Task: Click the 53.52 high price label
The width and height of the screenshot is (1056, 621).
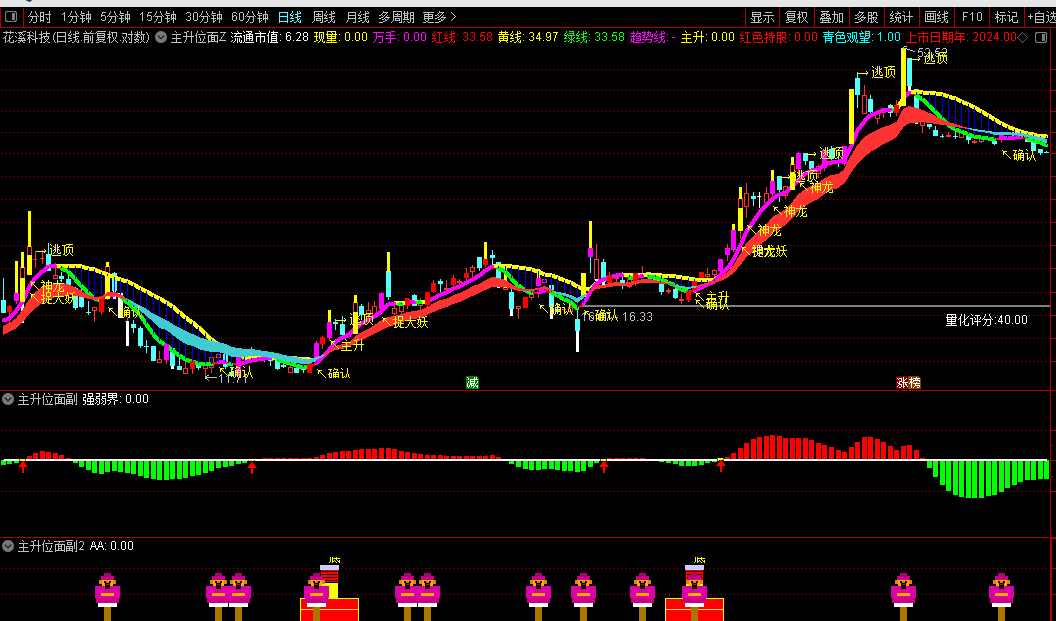Action: pos(933,52)
